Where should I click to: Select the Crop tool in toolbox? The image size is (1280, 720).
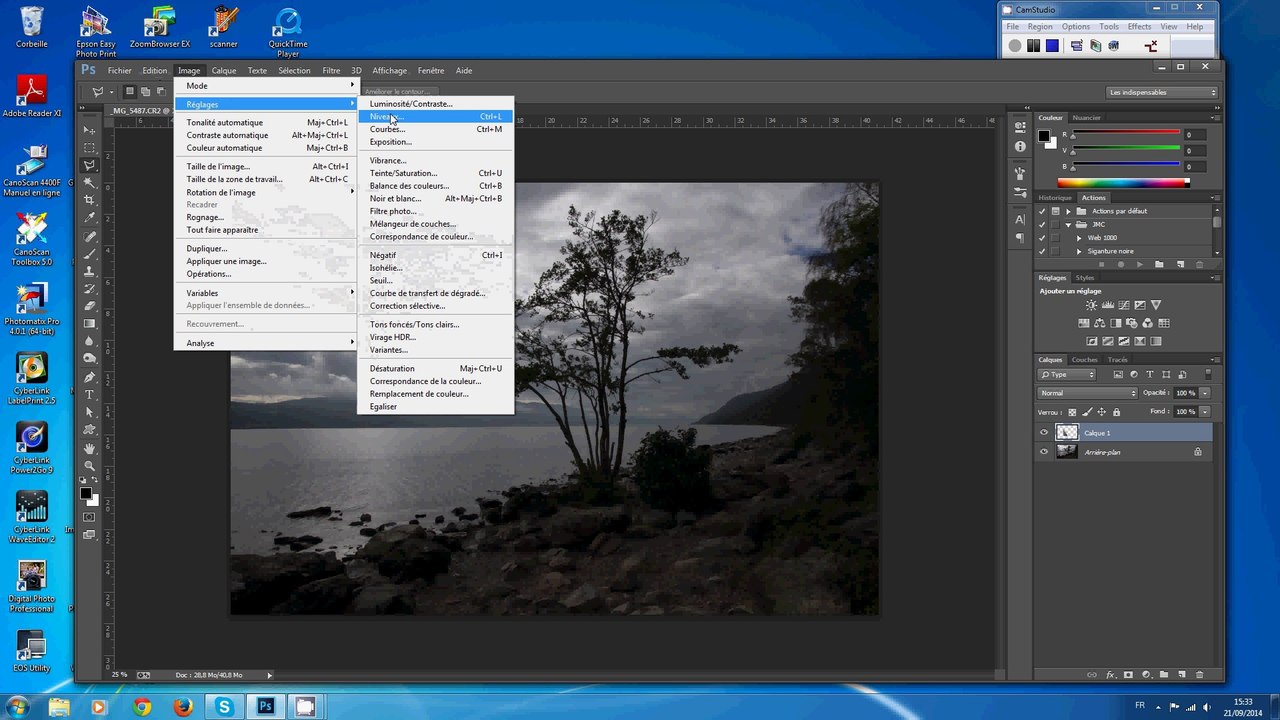(x=90, y=198)
